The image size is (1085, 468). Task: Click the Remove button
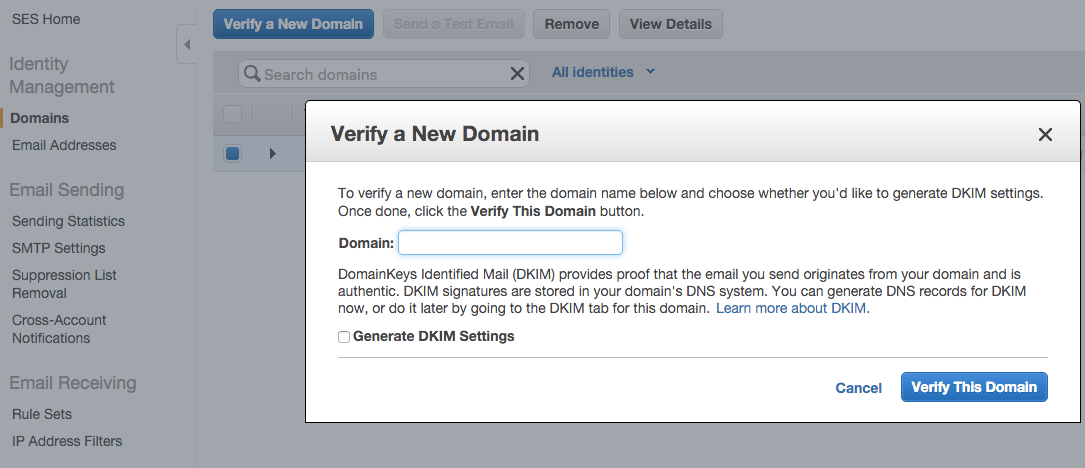coord(572,24)
